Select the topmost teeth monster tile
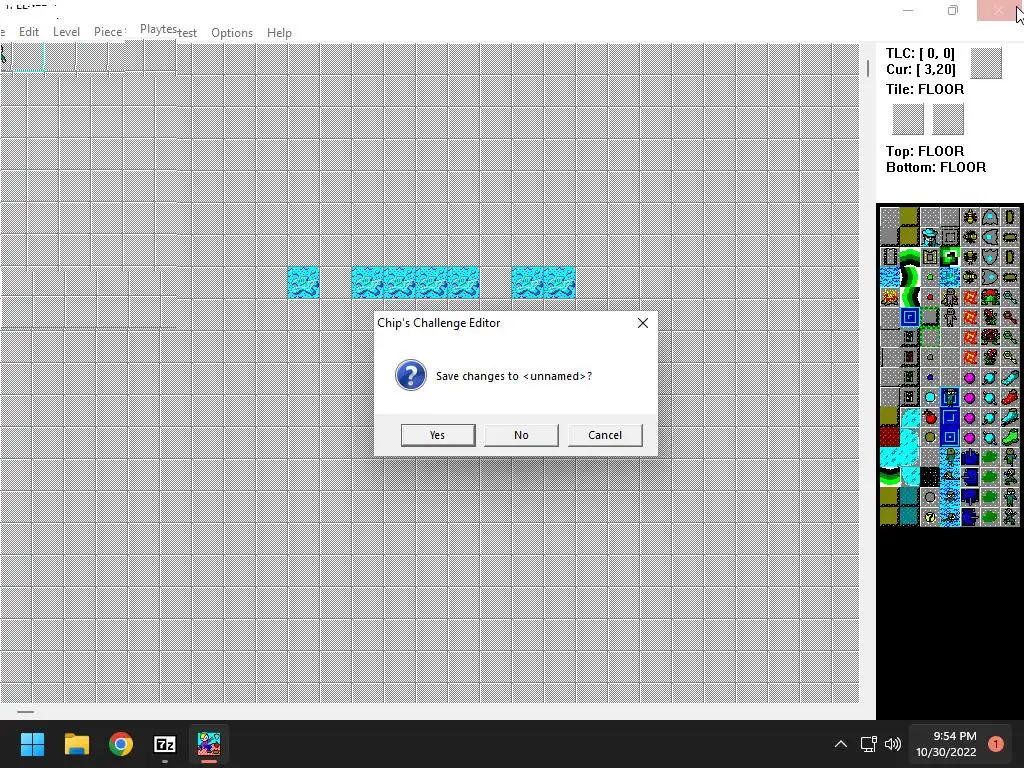 tap(990, 297)
